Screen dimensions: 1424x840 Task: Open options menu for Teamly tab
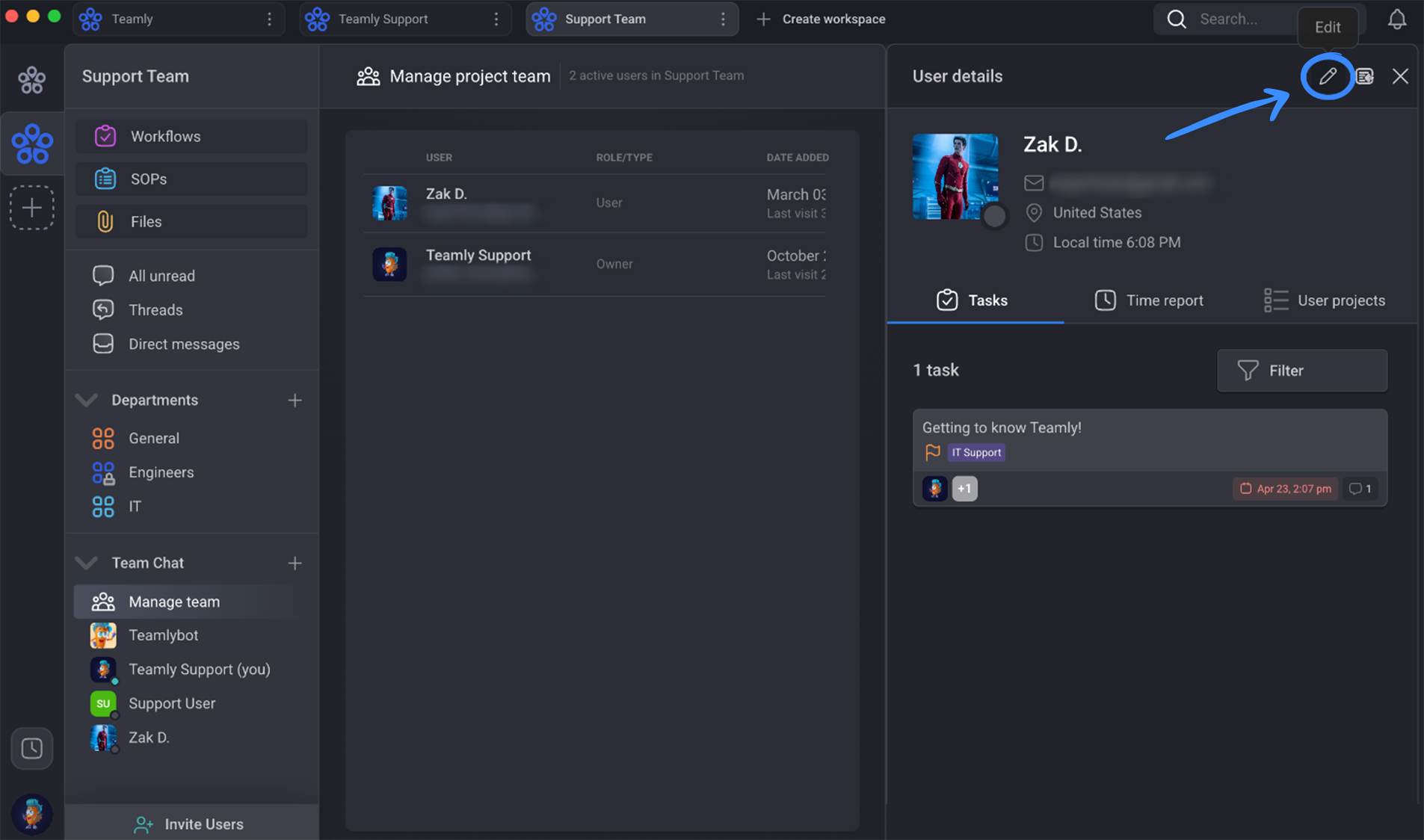tap(270, 19)
